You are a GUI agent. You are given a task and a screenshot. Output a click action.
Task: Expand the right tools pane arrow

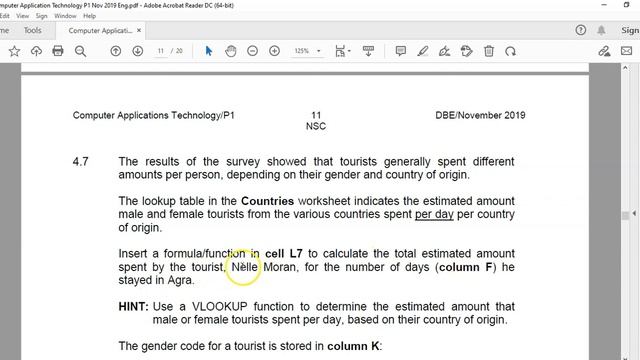point(634,213)
